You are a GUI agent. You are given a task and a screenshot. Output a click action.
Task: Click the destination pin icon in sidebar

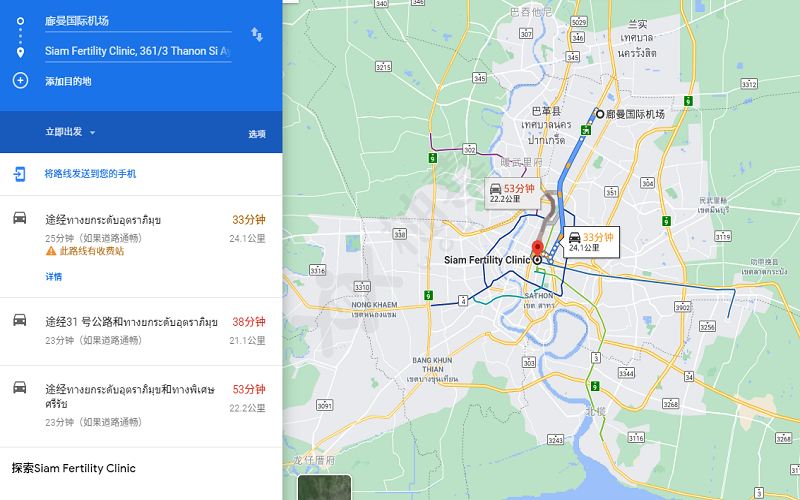point(20,52)
